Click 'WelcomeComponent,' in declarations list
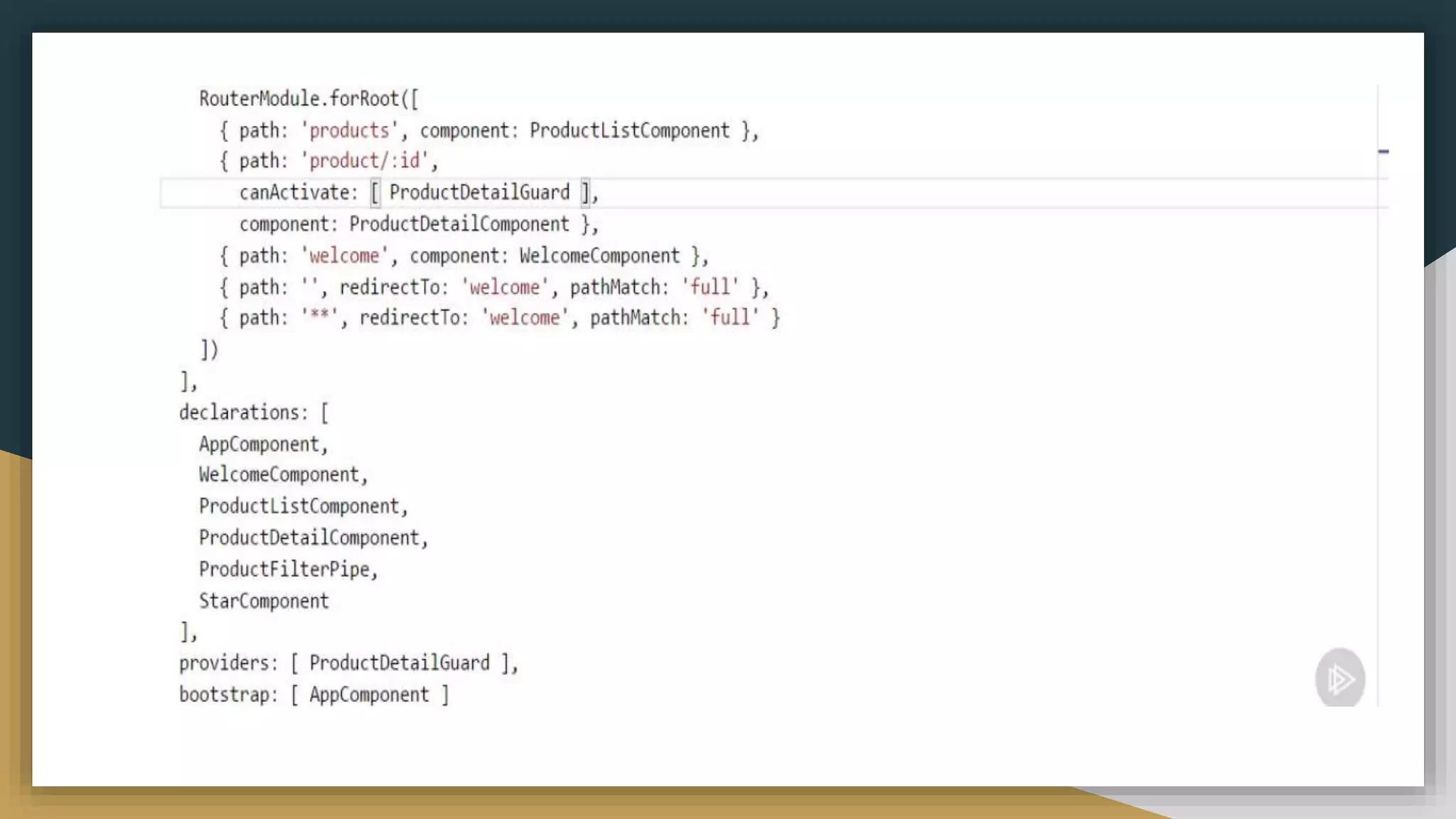Viewport: 1456px width, 819px height. [283, 475]
